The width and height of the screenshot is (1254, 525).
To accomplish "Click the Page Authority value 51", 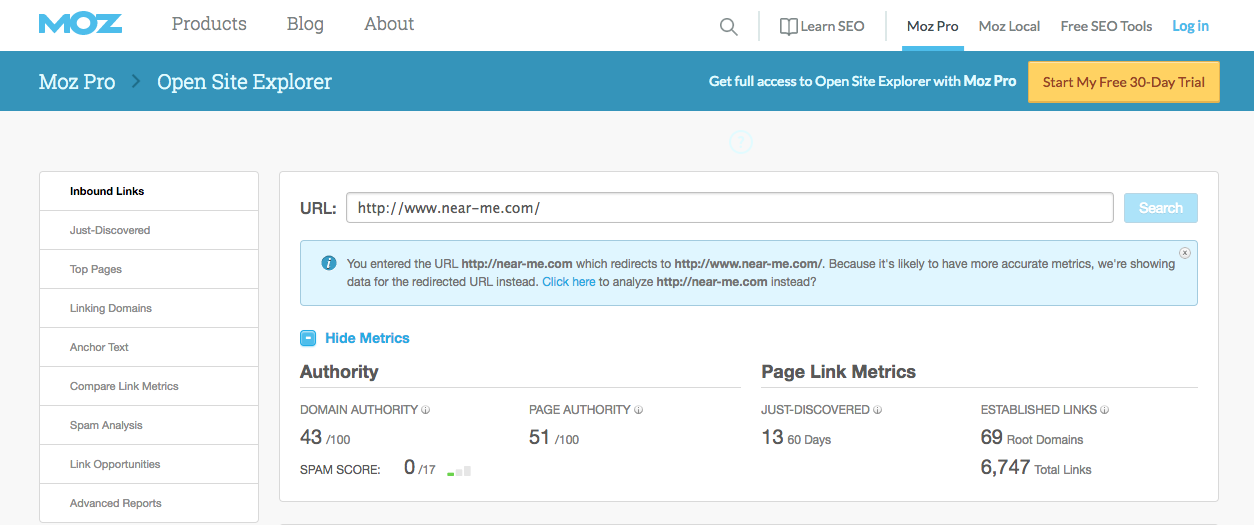I will pyautogui.click(x=540, y=437).
